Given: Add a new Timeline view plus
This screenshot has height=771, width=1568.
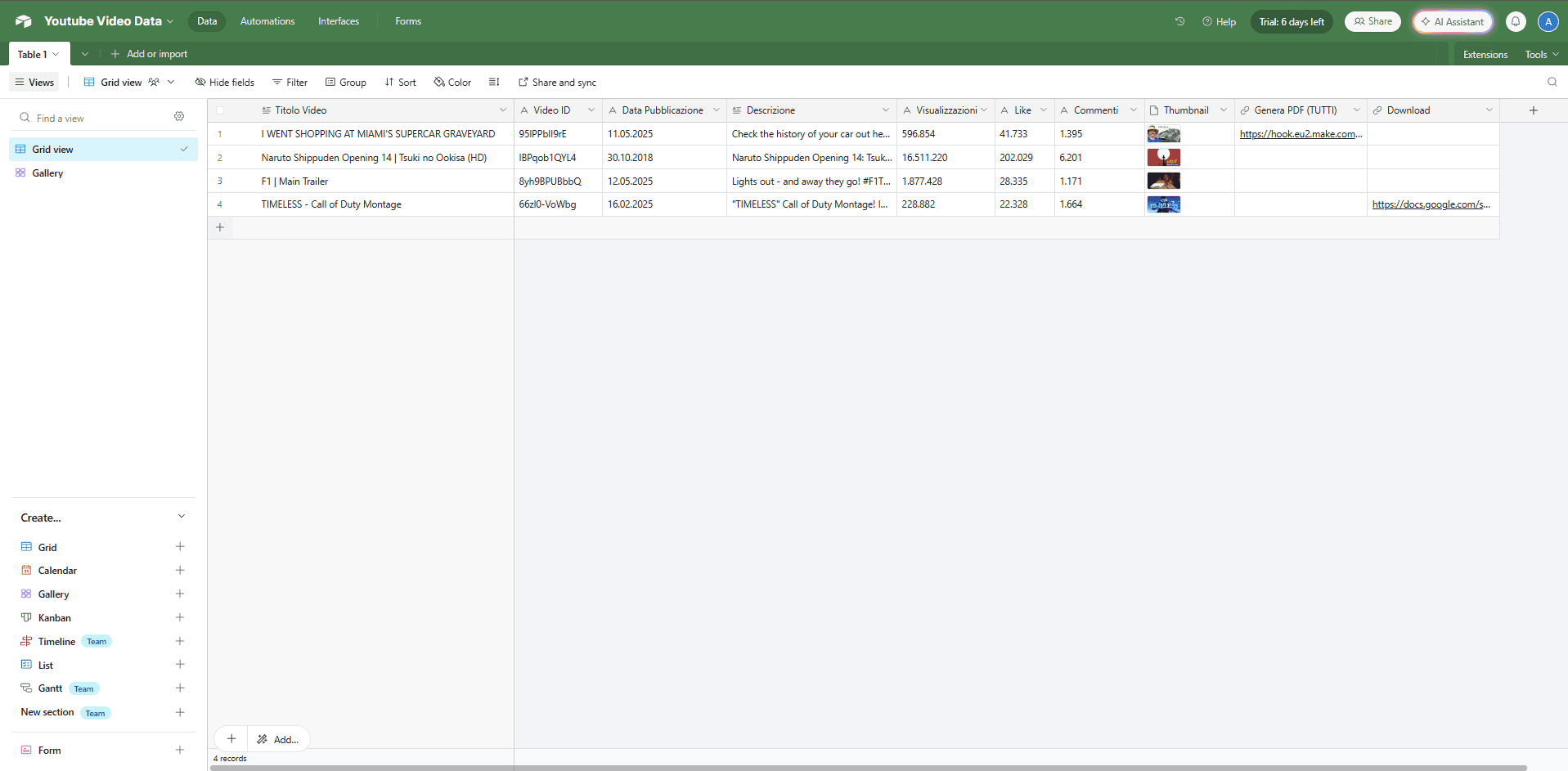Looking at the screenshot, I should coord(180,642).
